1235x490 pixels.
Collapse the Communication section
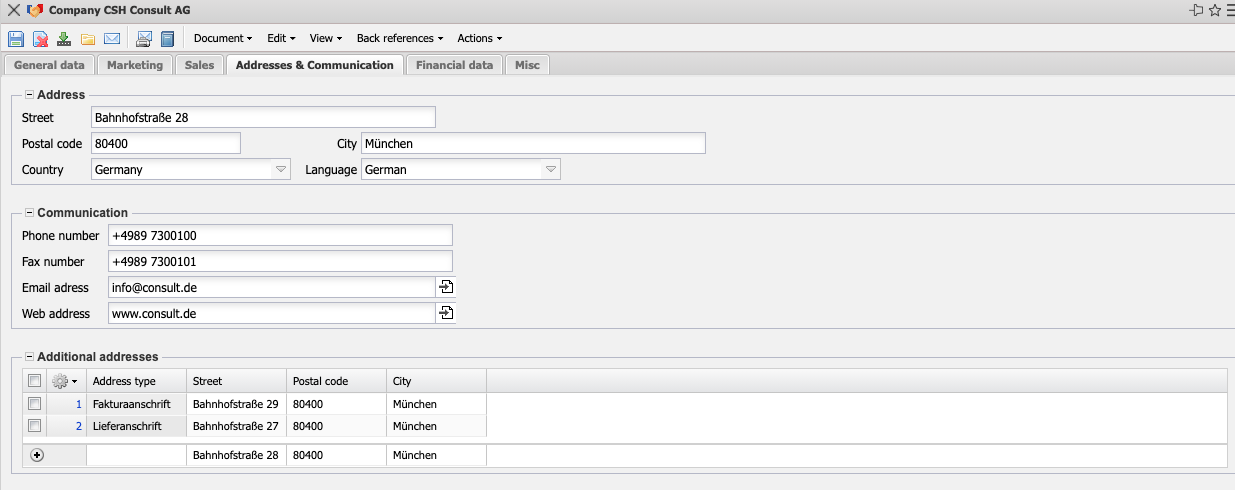point(29,213)
